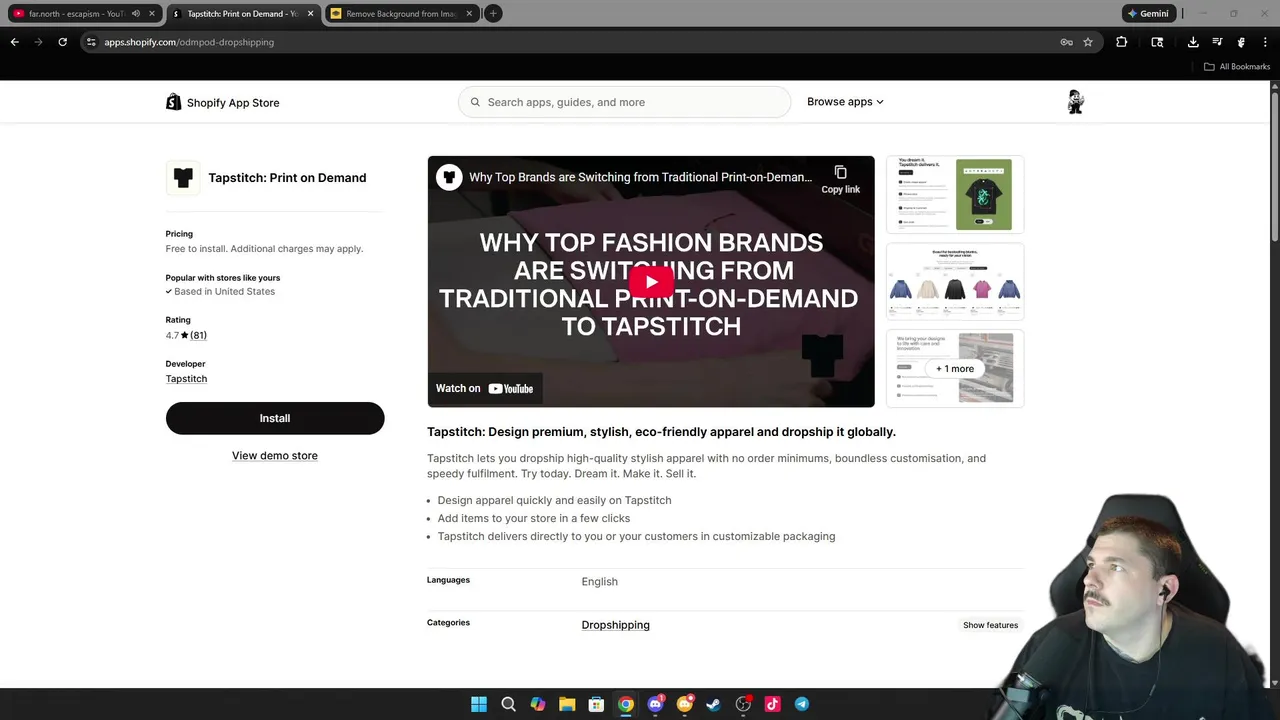Open Steam from the taskbar
1280x720 pixels.
pos(713,704)
